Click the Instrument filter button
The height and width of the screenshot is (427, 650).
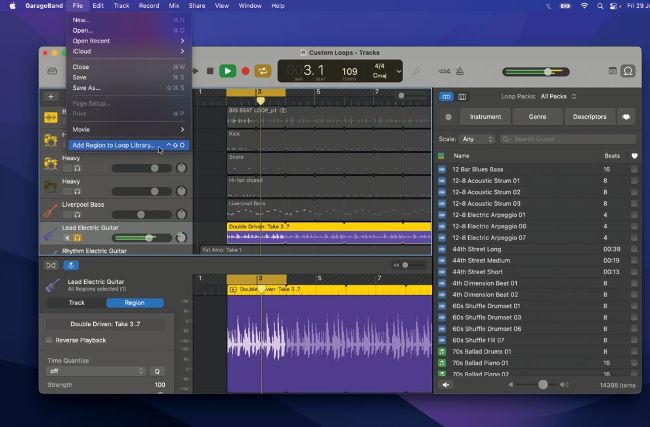click(486, 117)
